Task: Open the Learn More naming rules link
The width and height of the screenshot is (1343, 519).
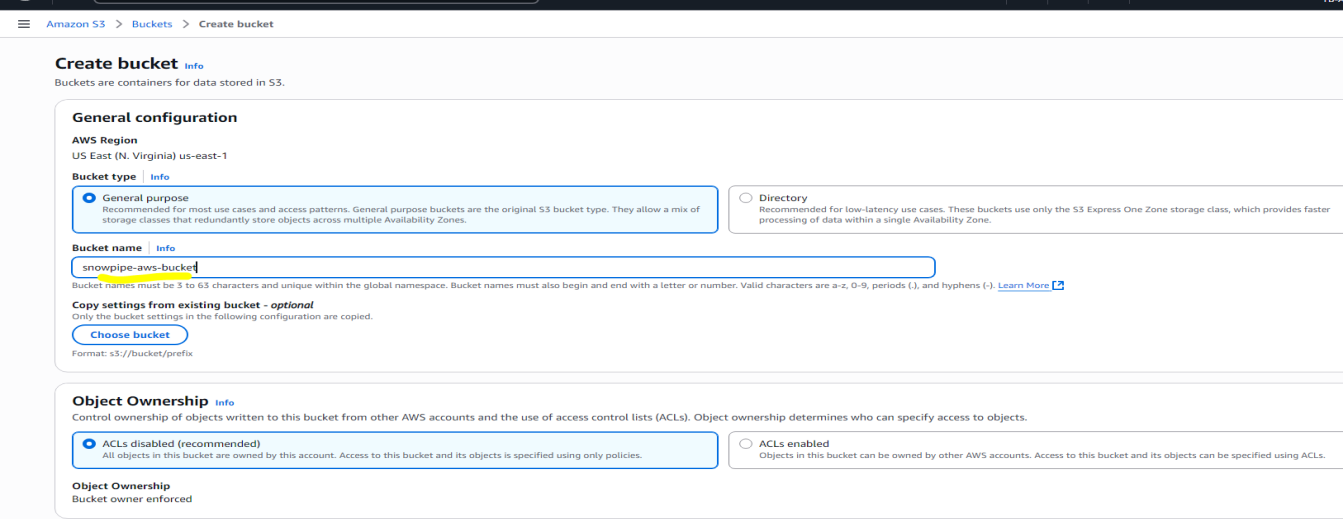Action: click(x=1024, y=286)
